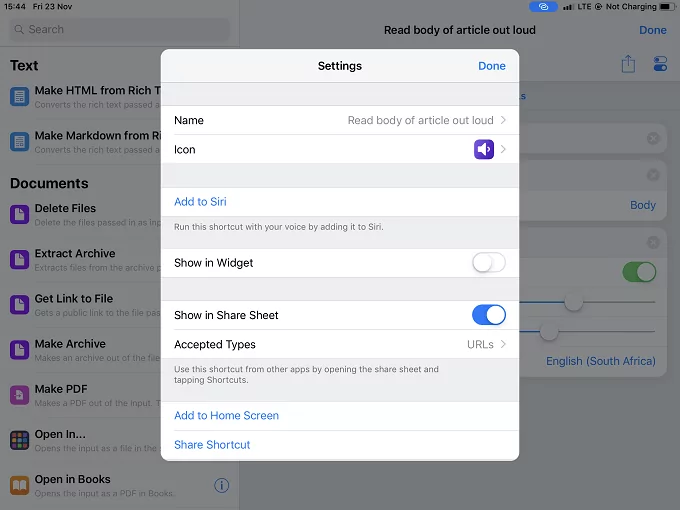This screenshot has width=680, height=510.
Task: Tap the clock showing 15:44
Action: coord(15,7)
